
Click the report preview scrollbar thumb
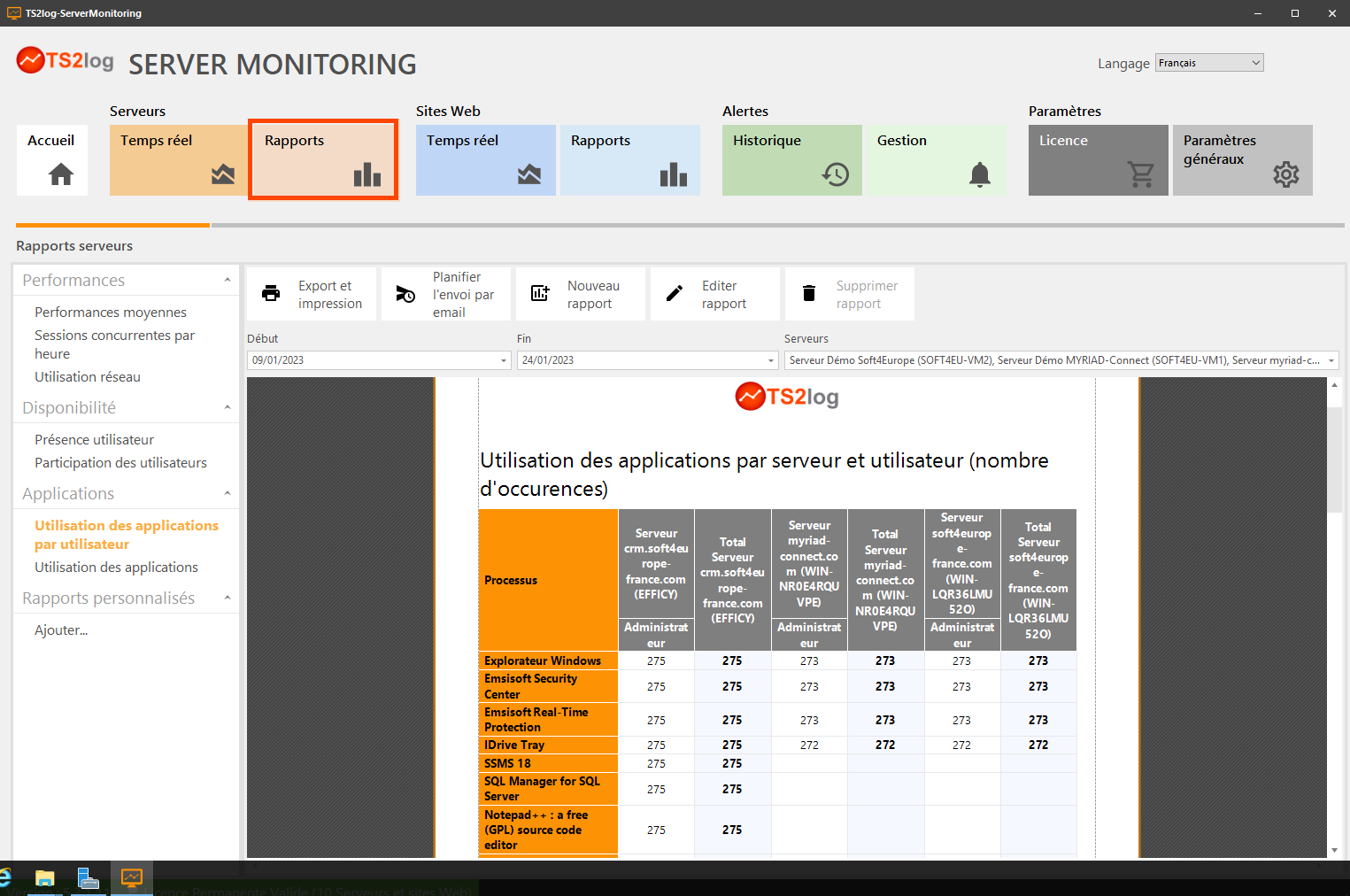point(1334,460)
